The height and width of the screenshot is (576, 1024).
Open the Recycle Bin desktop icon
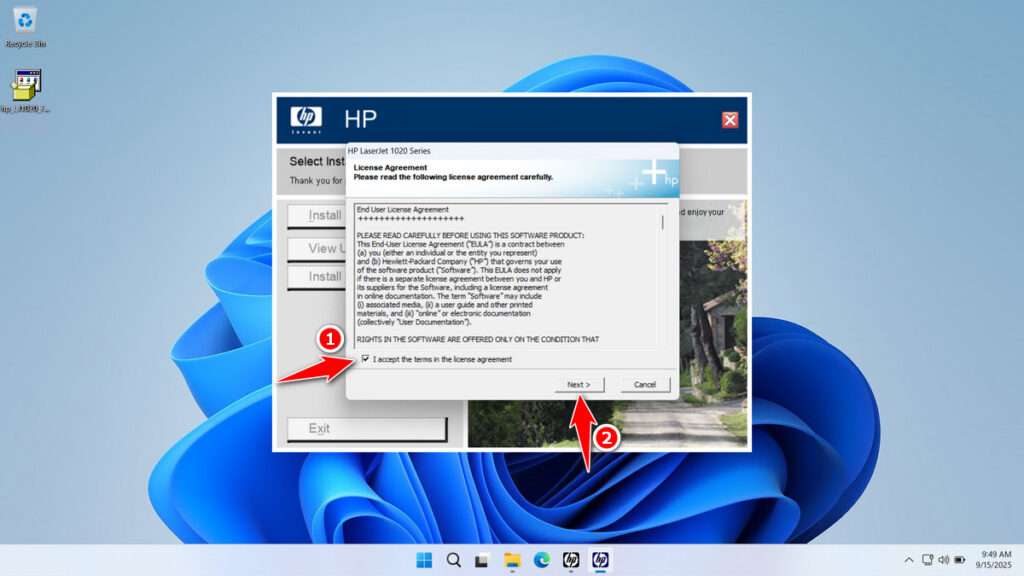[x=25, y=27]
